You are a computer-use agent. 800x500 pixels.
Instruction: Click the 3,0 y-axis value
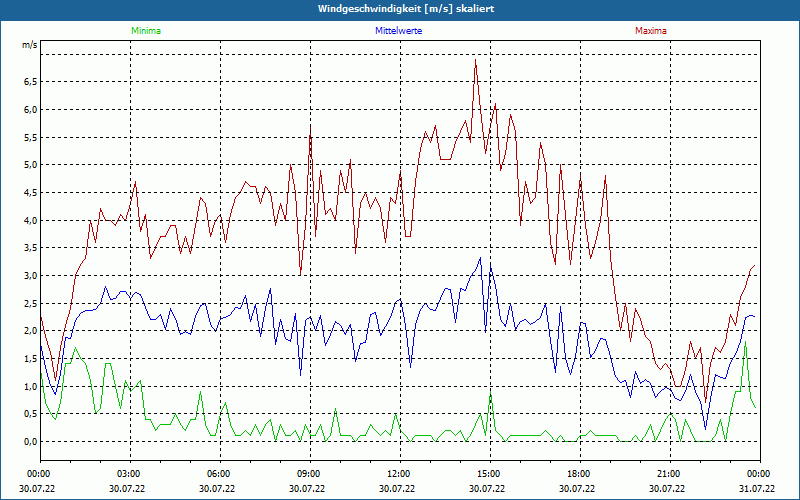tap(31, 276)
